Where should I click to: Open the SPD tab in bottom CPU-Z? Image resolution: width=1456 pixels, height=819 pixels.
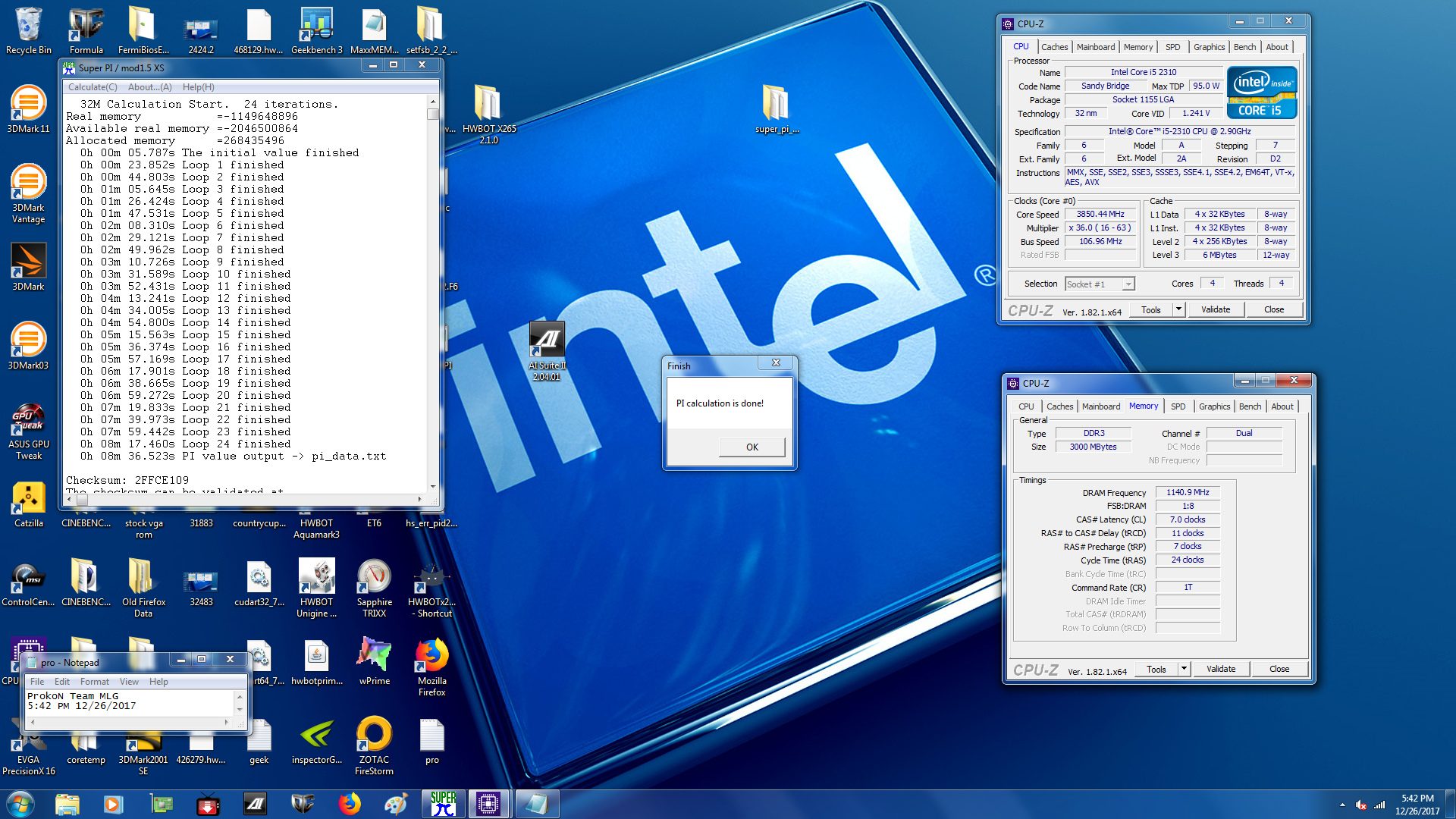(x=1178, y=406)
